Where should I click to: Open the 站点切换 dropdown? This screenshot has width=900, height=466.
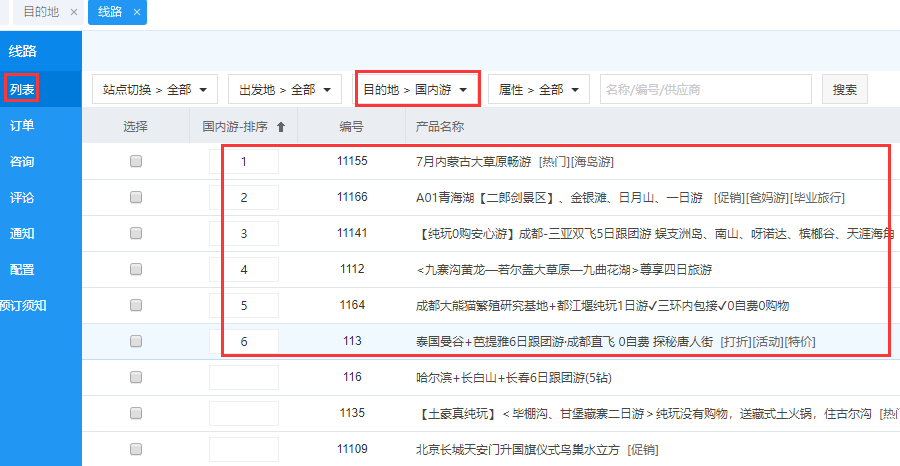coord(155,90)
